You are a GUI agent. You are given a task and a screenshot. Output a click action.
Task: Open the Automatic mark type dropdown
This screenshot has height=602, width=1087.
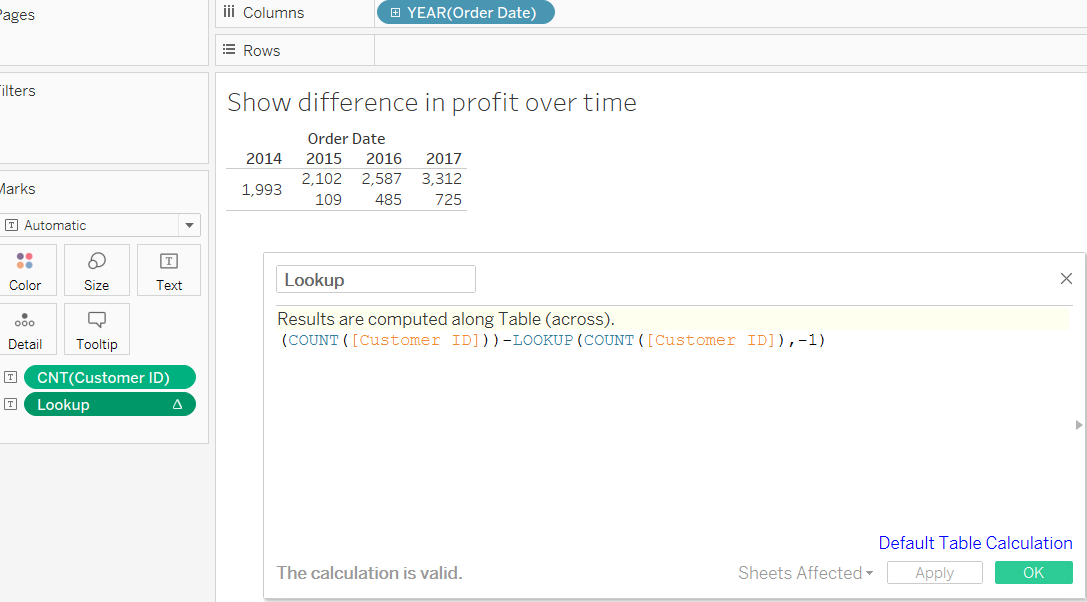(x=188, y=226)
